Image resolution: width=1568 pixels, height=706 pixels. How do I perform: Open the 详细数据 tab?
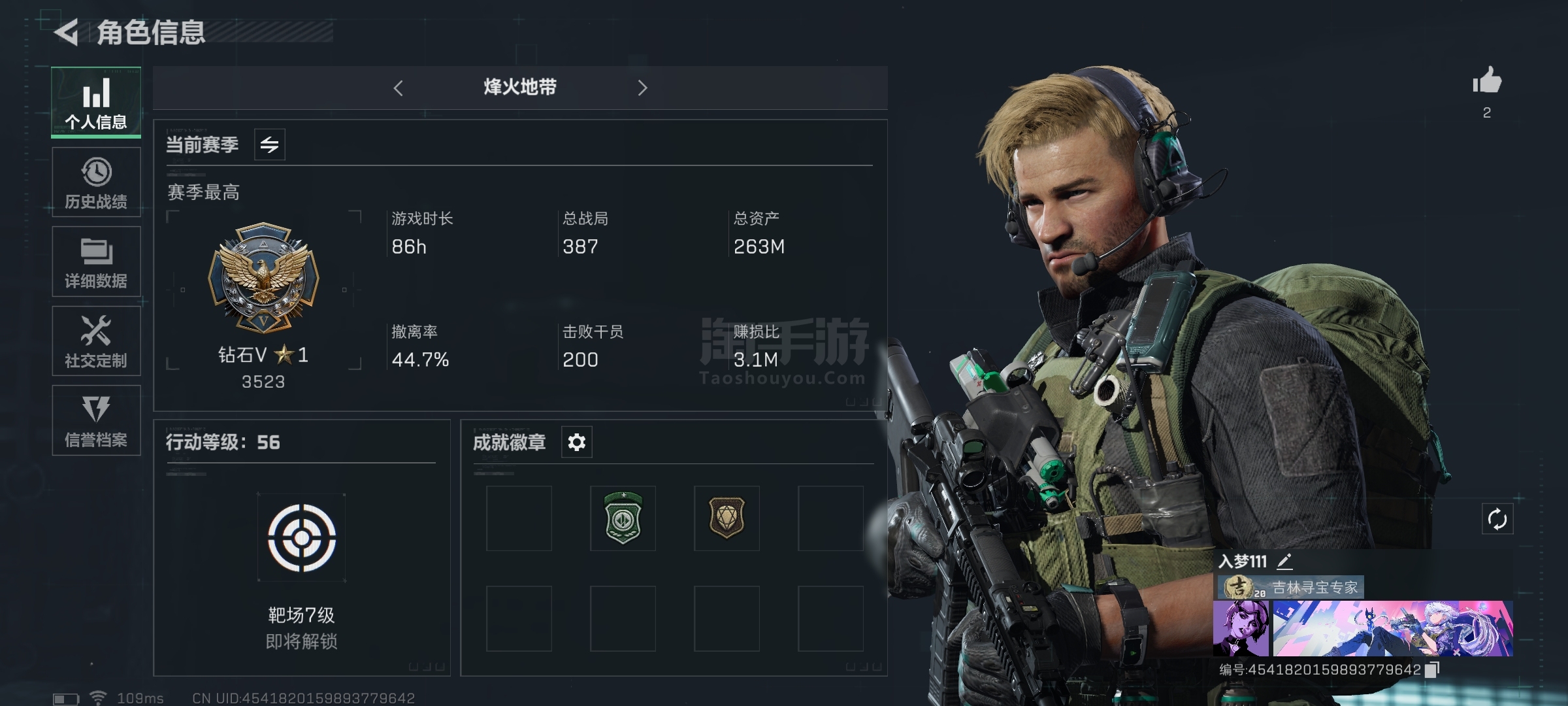96,261
